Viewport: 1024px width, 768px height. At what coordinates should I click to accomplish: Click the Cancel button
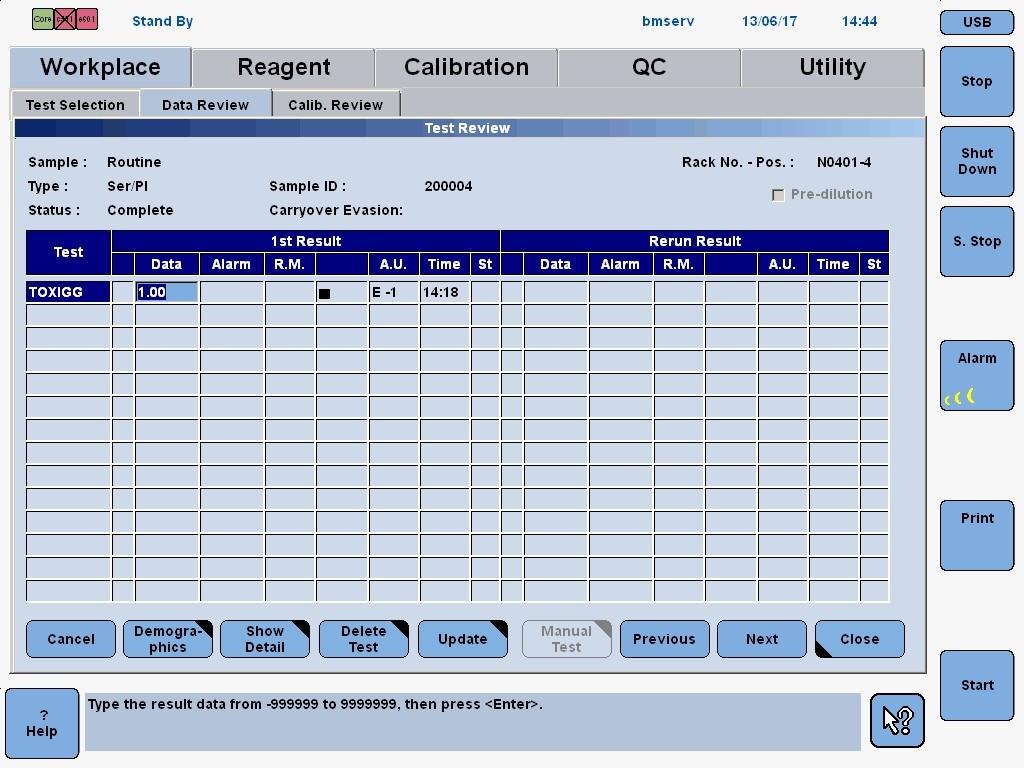tap(71, 639)
